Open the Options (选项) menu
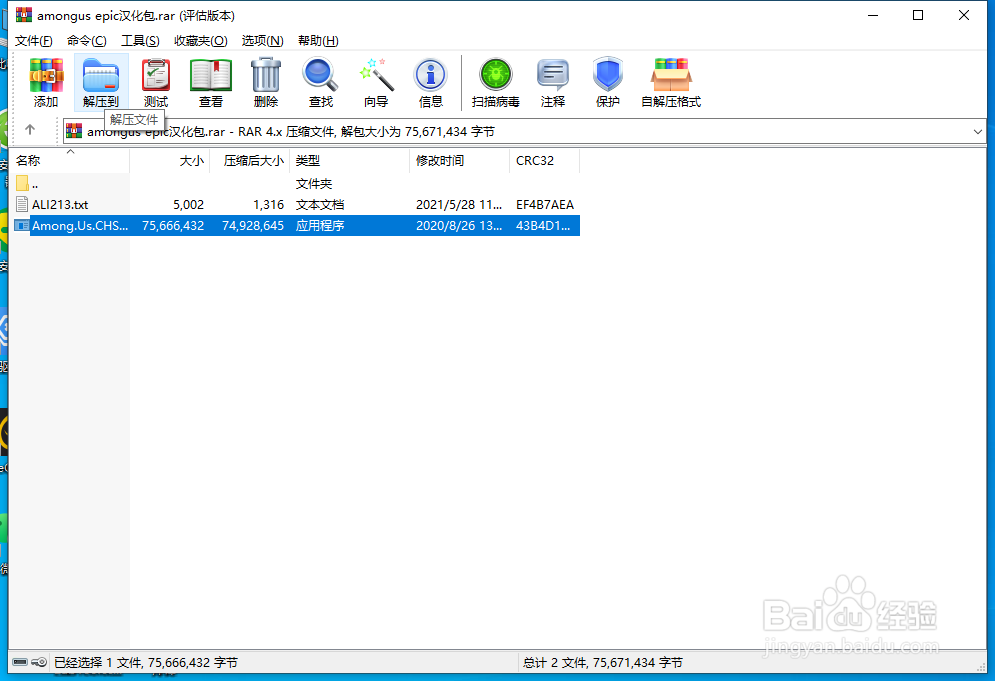Image resolution: width=995 pixels, height=681 pixels. (x=262, y=41)
